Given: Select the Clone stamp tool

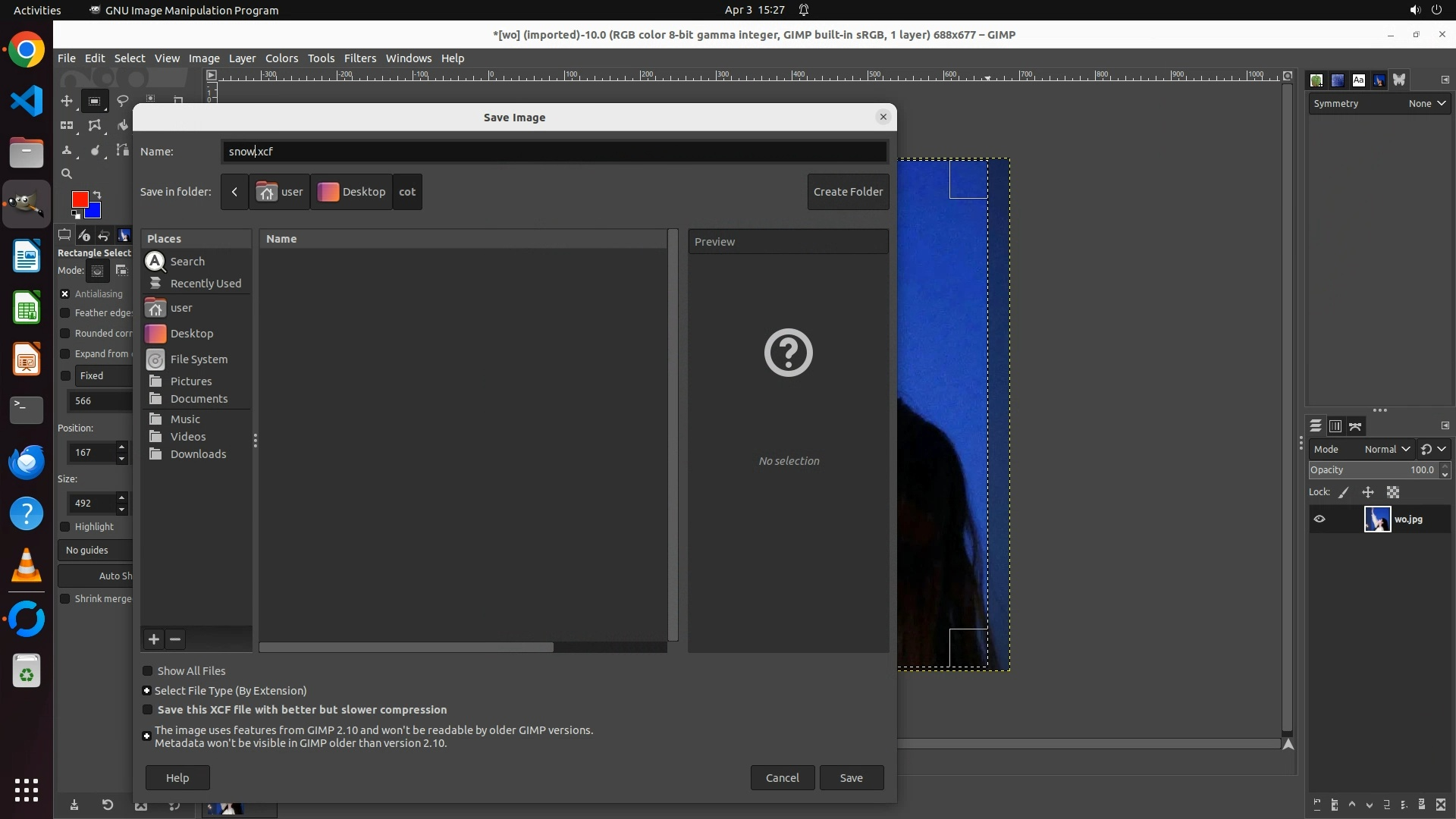Looking at the screenshot, I should pos(67,150).
